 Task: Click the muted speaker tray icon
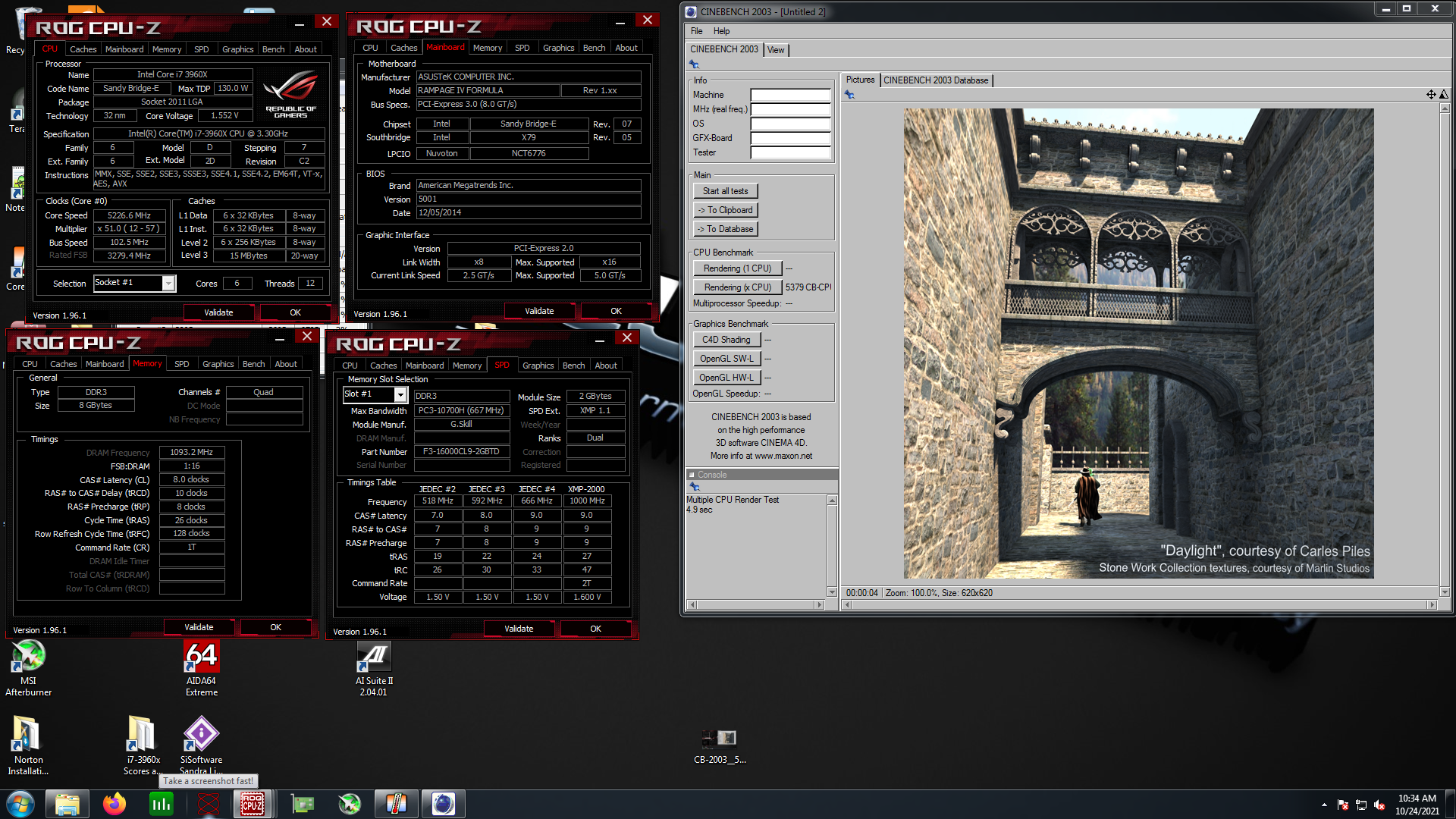coord(1379,805)
